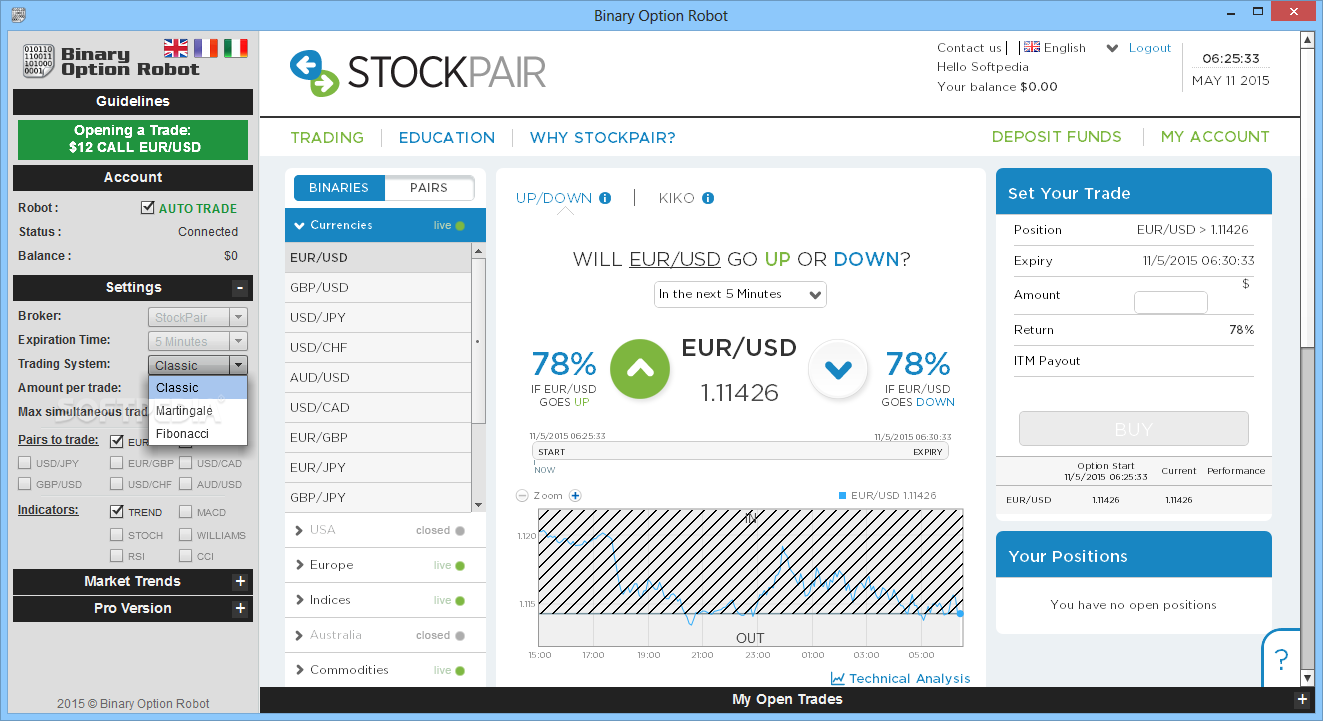The width and height of the screenshot is (1323, 721).
Task: Click the Contact us link
Action: tap(969, 47)
